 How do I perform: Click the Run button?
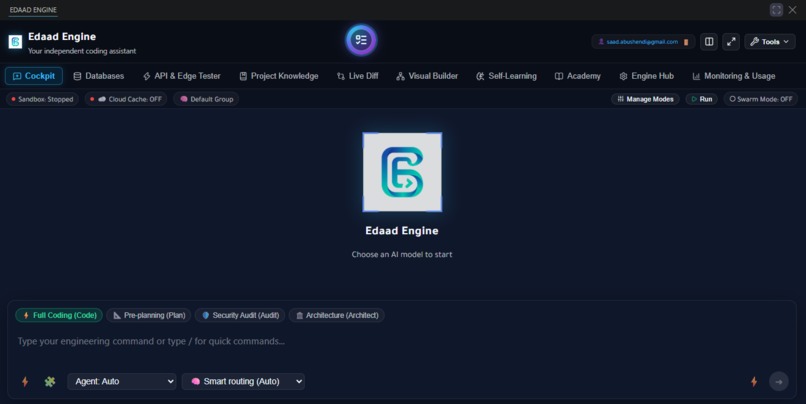pos(702,99)
